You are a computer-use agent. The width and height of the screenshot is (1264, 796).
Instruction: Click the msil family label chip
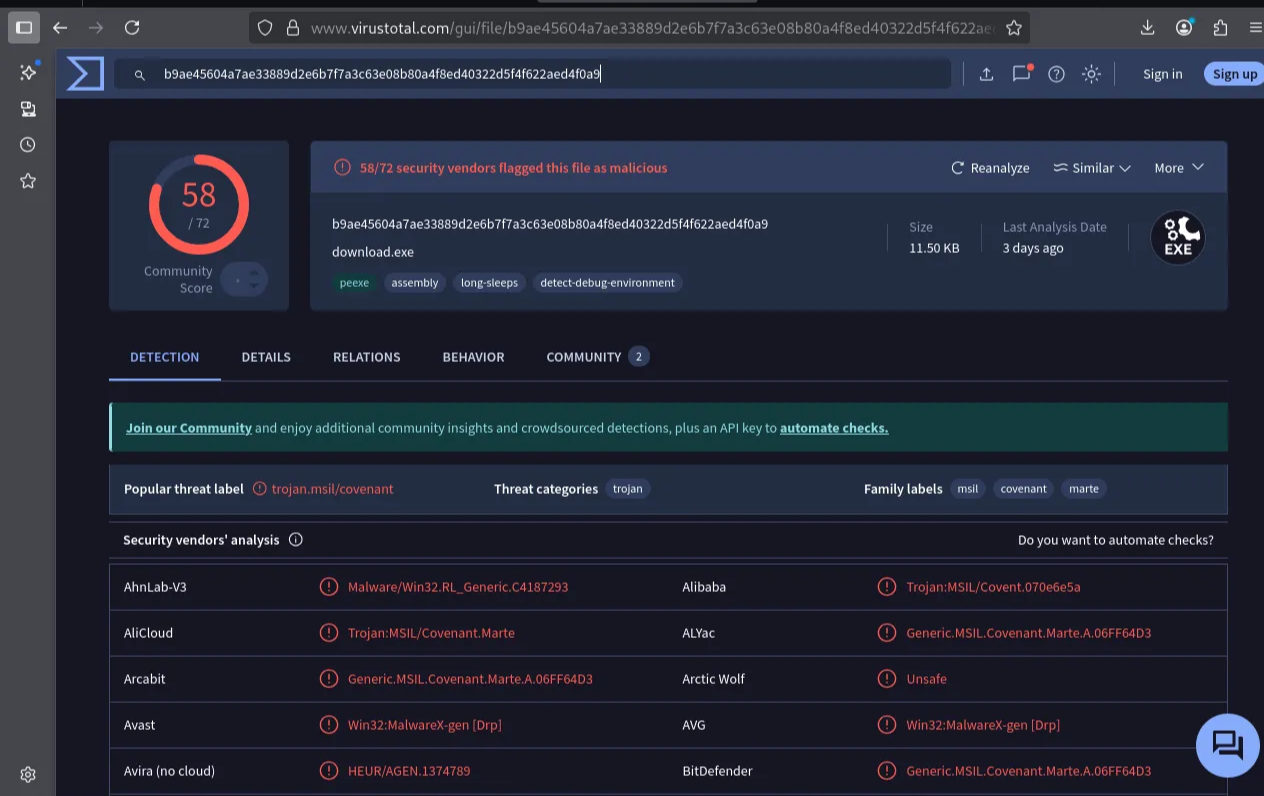(x=968, y=489)
